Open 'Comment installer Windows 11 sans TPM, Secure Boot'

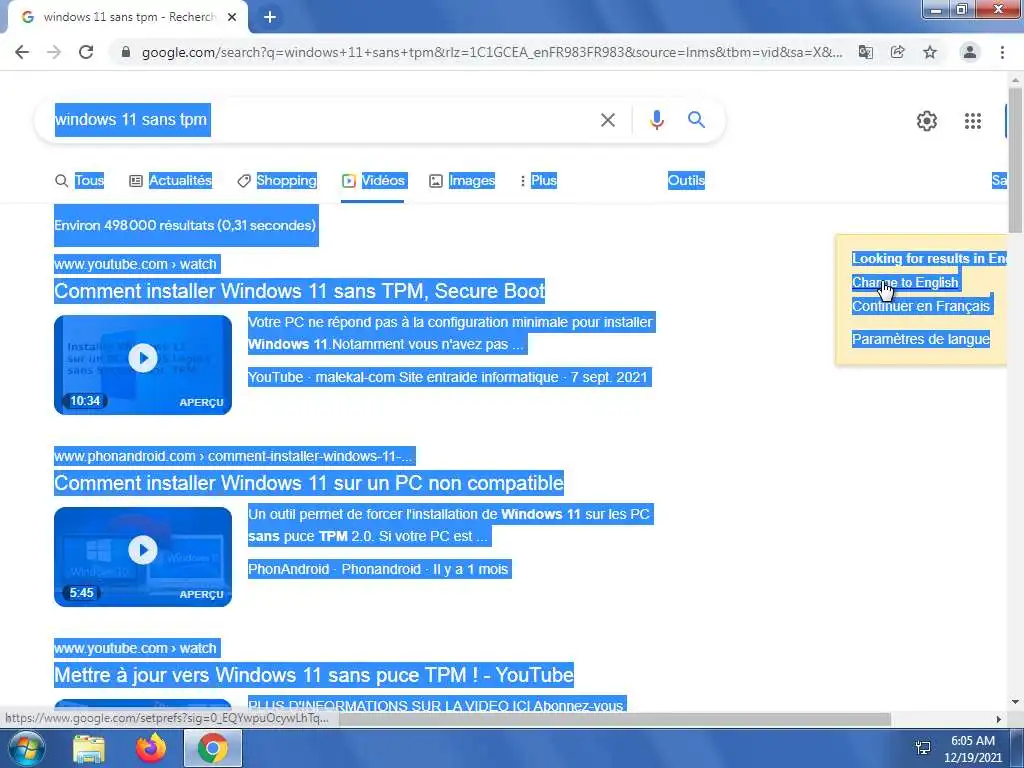[x=300, y=291]
